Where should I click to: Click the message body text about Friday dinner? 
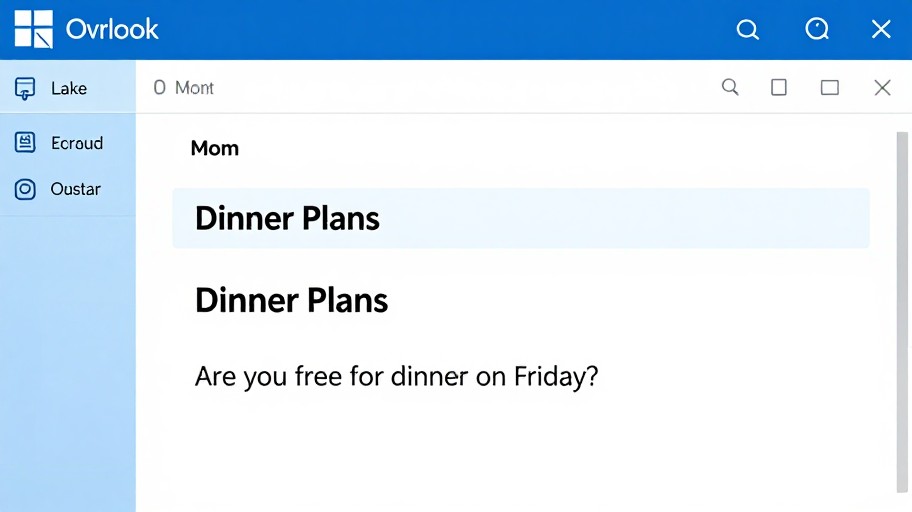(x=396, y=377)
